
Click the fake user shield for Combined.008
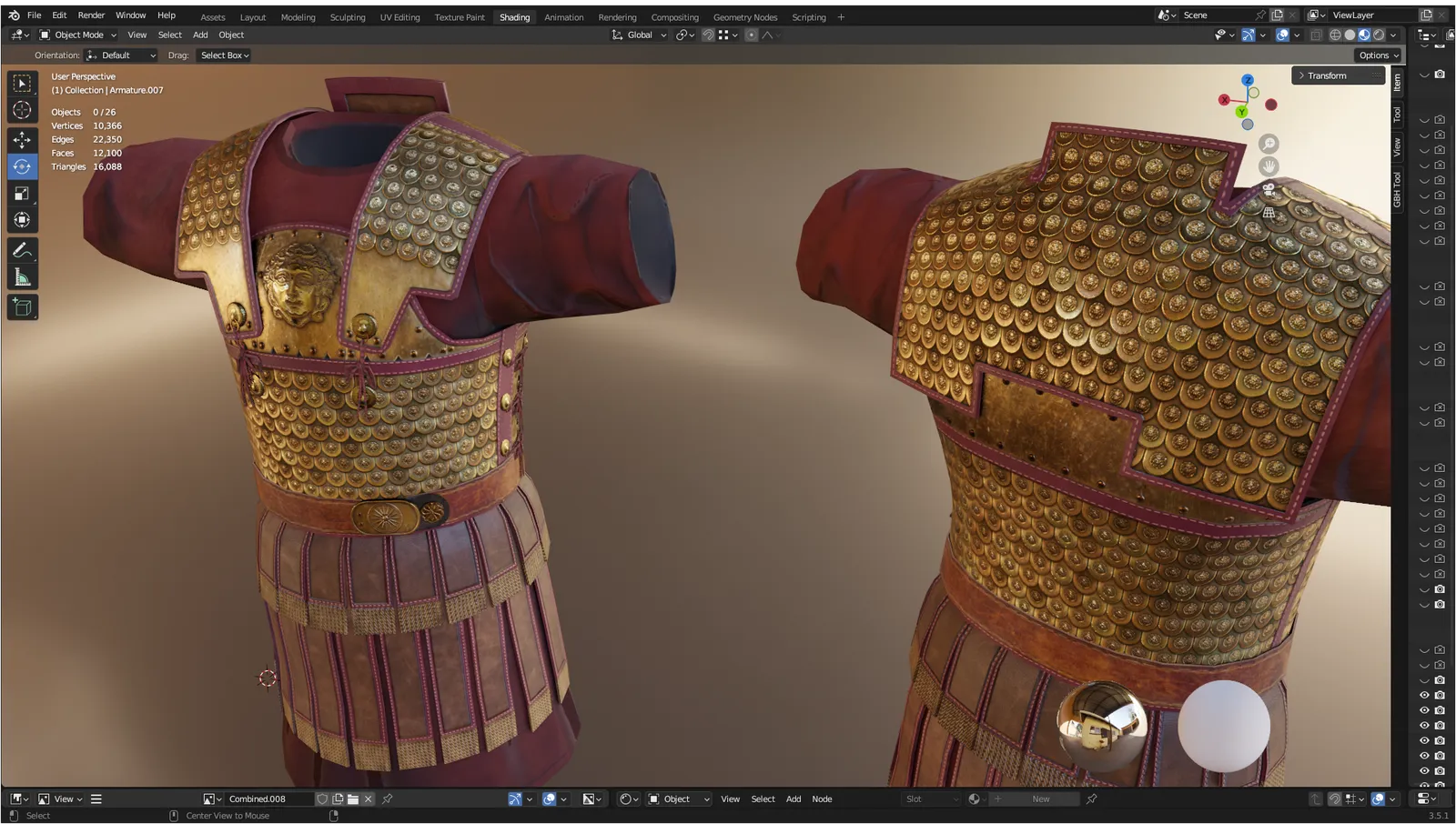pos(322,799)
